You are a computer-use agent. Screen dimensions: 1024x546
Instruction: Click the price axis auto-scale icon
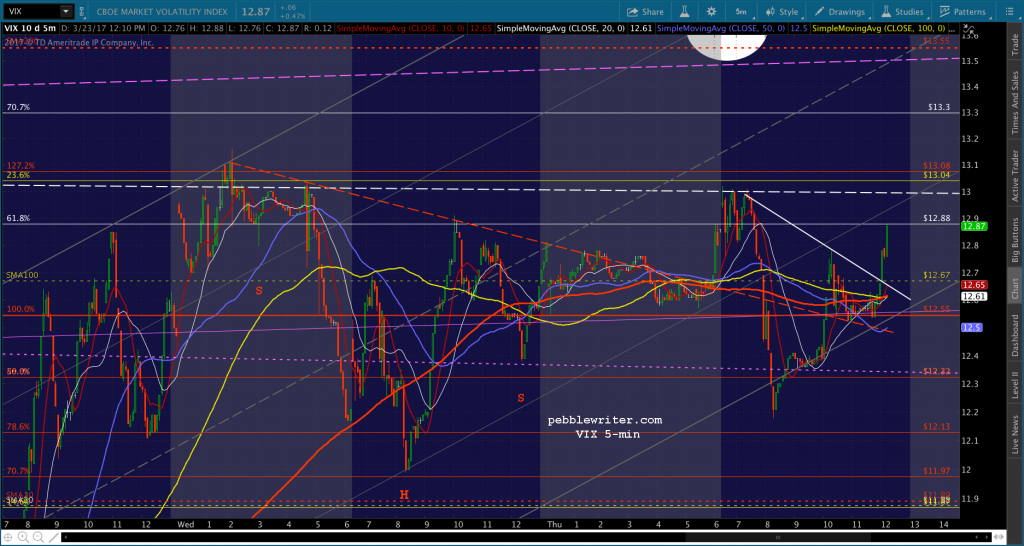[969, 29]
